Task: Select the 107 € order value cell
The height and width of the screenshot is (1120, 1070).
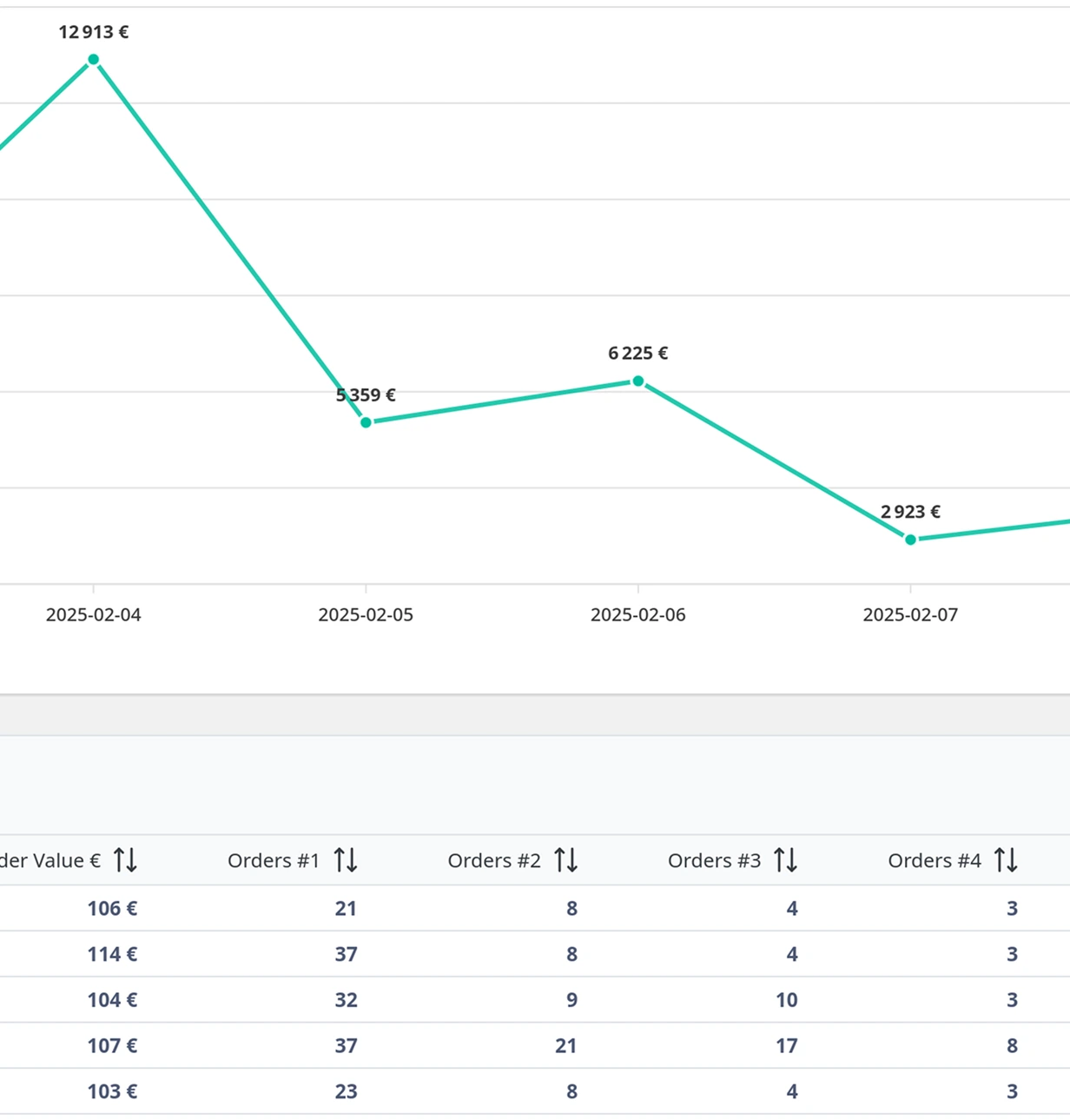Action: click(112, 1045)
